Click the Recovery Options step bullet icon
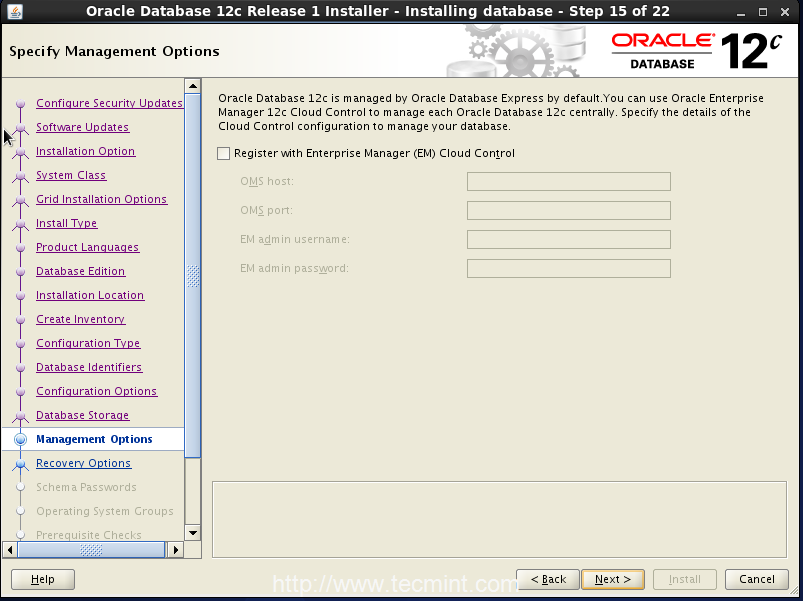The height and width of the screenshot is (601, 803). click(x=20, y=464)
